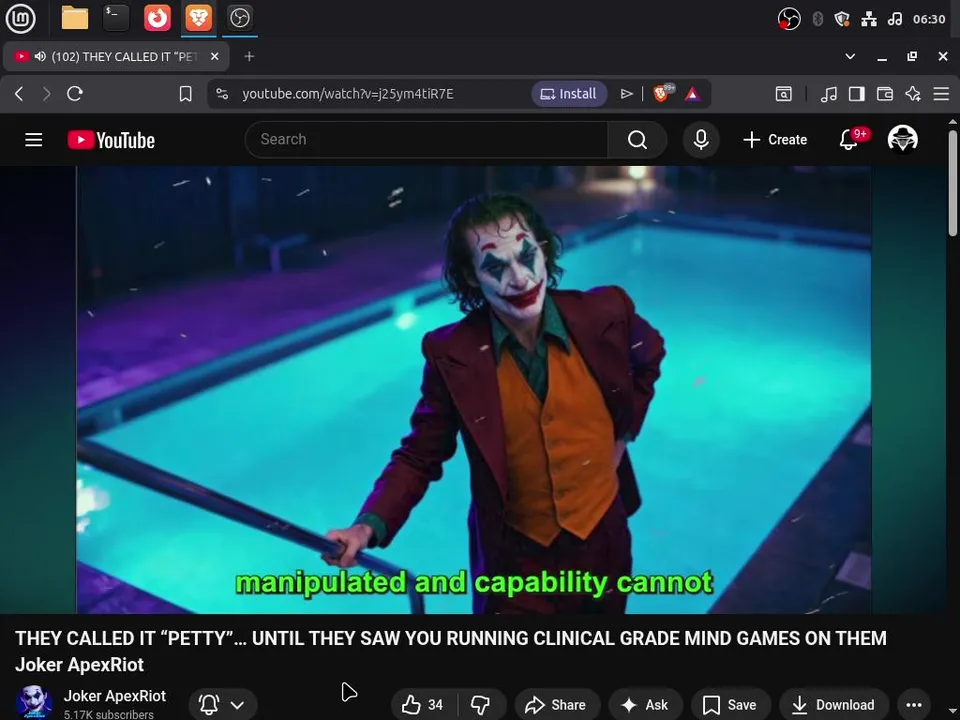The height and width of the screenshot is (720, 960).
Task: Click the OBS recording tray icon
Action: (789, 19)
